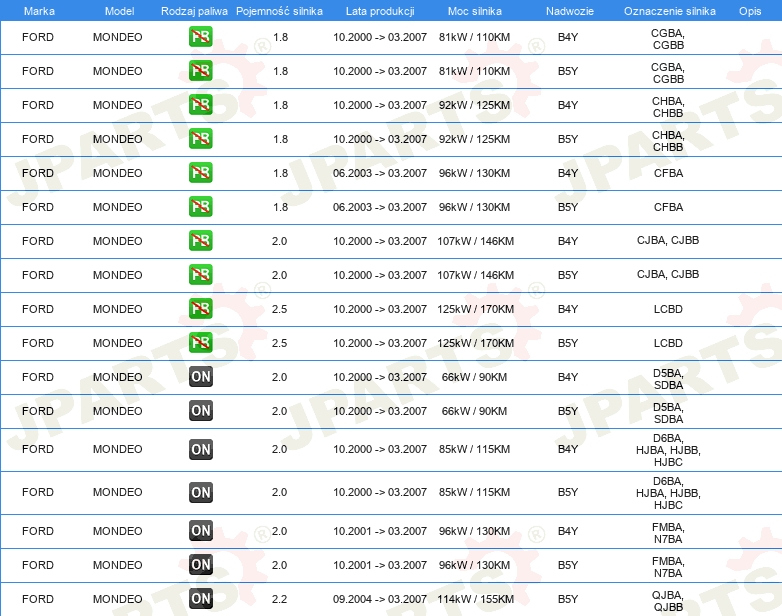Select the '2.2' engine capacity cell
The image size is (782, 616).
[x=279, y=599]
